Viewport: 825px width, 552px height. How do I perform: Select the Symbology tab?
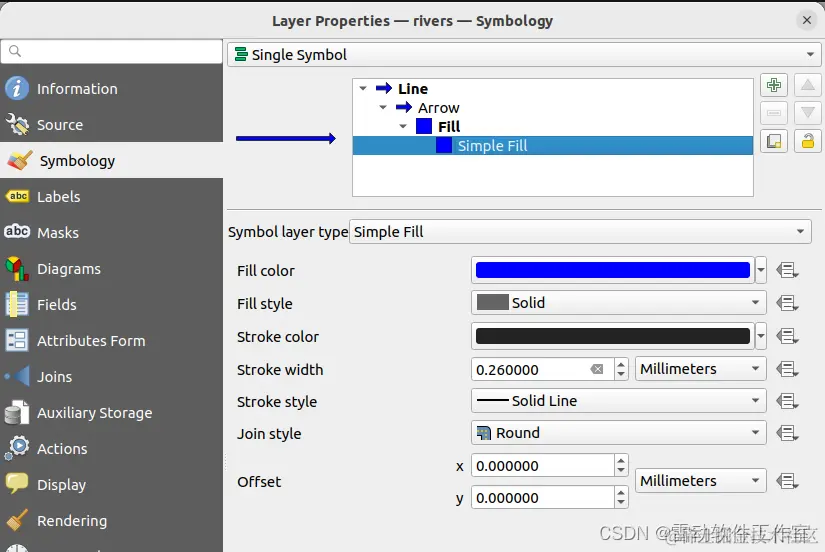[112, 160]
